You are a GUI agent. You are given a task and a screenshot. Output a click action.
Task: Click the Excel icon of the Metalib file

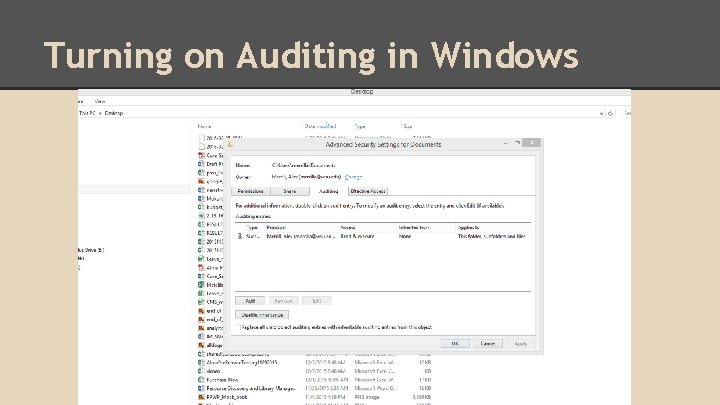click(201, 285)
